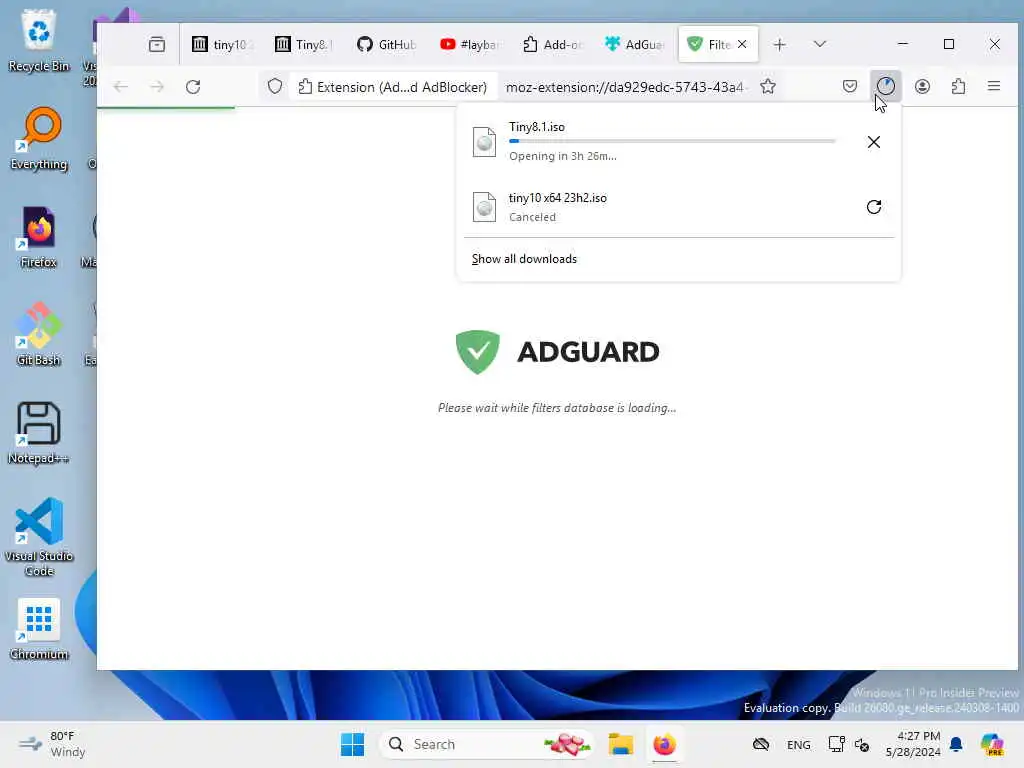Screen dimensions: 1024x768
Task: Open the Firefox account icon
Action: 922,86
